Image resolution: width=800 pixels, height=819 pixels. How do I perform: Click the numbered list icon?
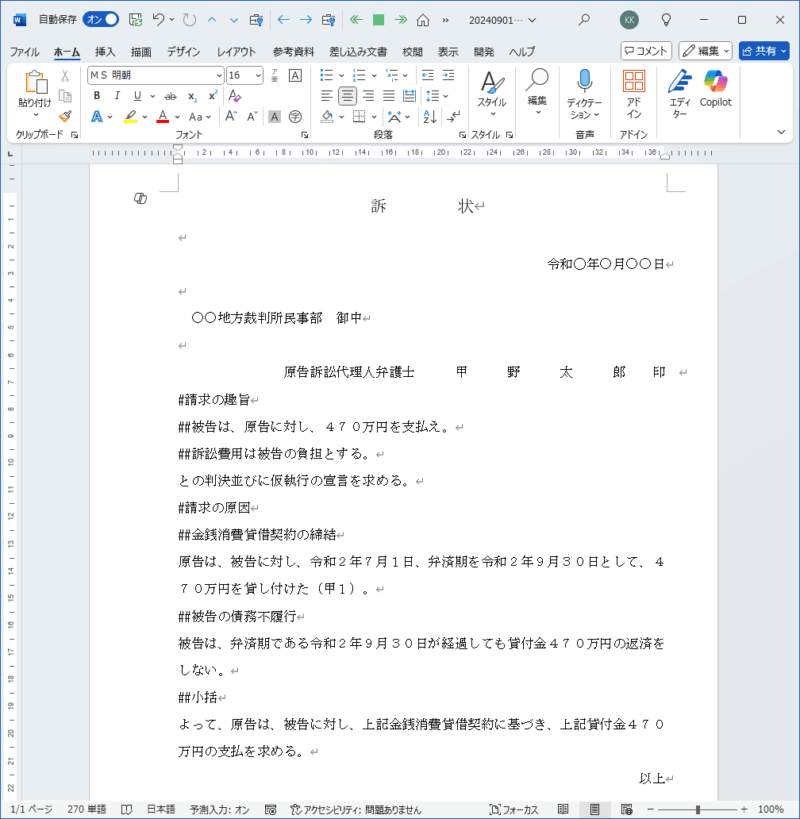[359, 75]
